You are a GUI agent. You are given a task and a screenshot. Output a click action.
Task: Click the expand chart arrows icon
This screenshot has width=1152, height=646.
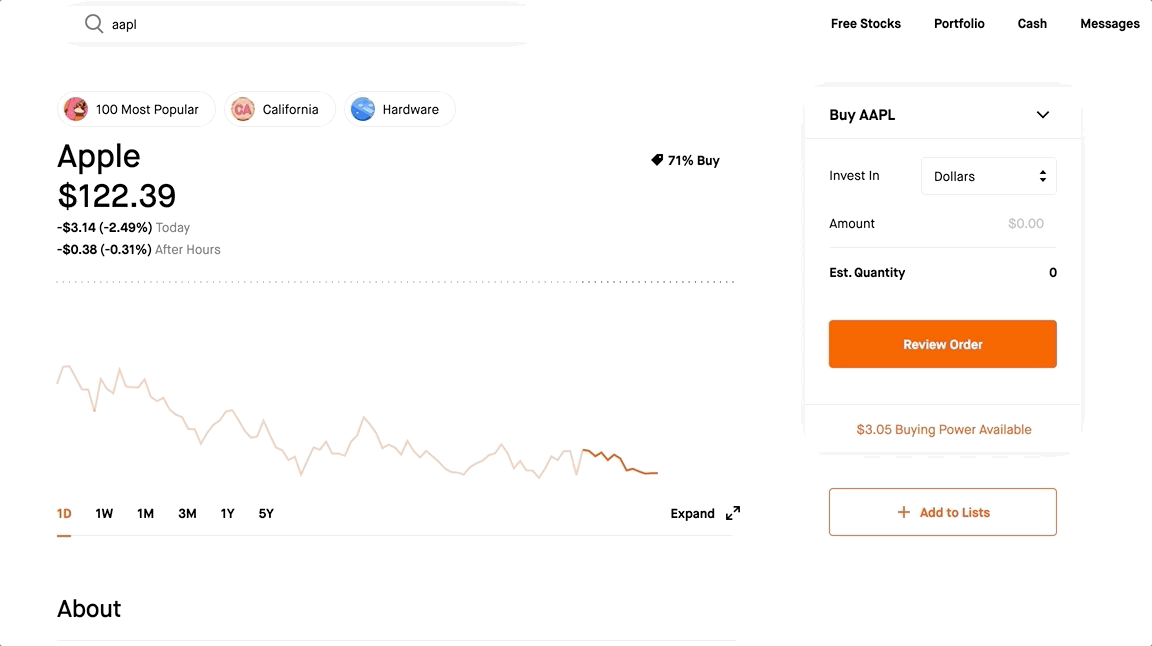(x=733, y=513)
